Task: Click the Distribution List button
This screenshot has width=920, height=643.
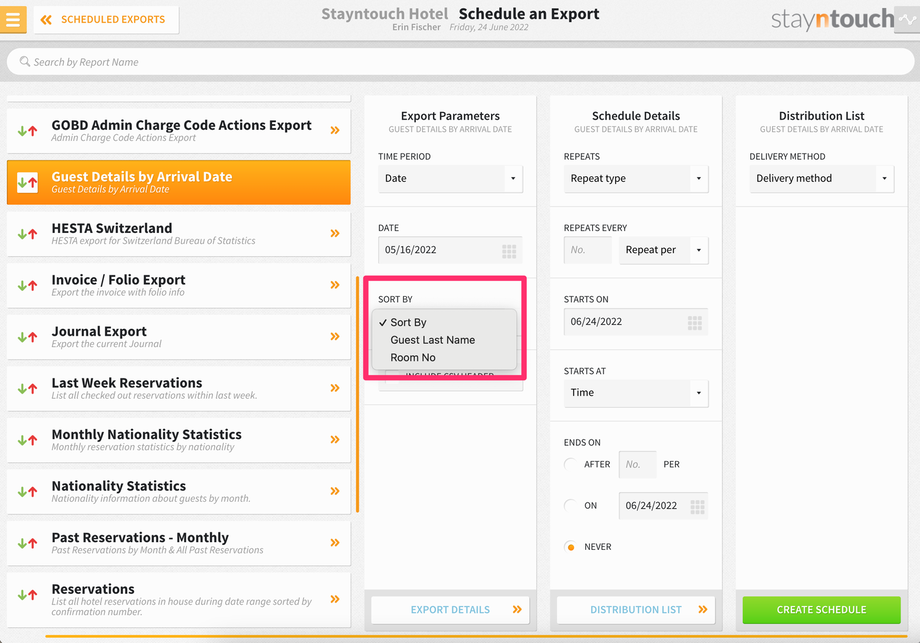Action: pos(636,610)
